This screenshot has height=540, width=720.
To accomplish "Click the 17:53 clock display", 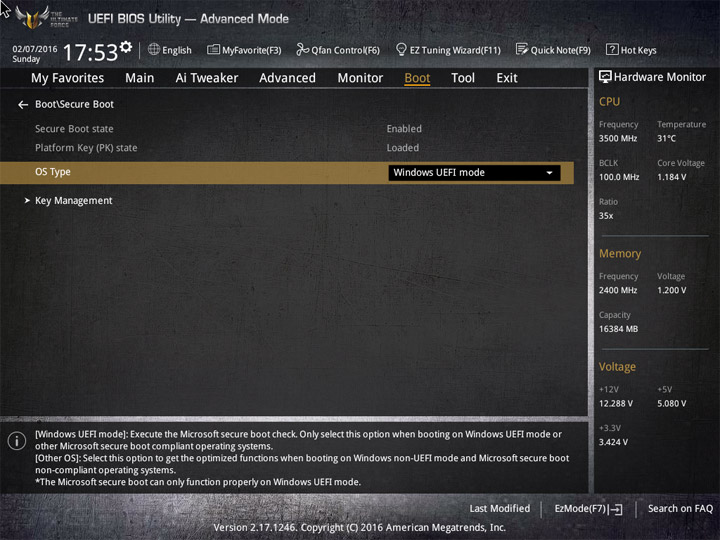I will pos(90,52).
